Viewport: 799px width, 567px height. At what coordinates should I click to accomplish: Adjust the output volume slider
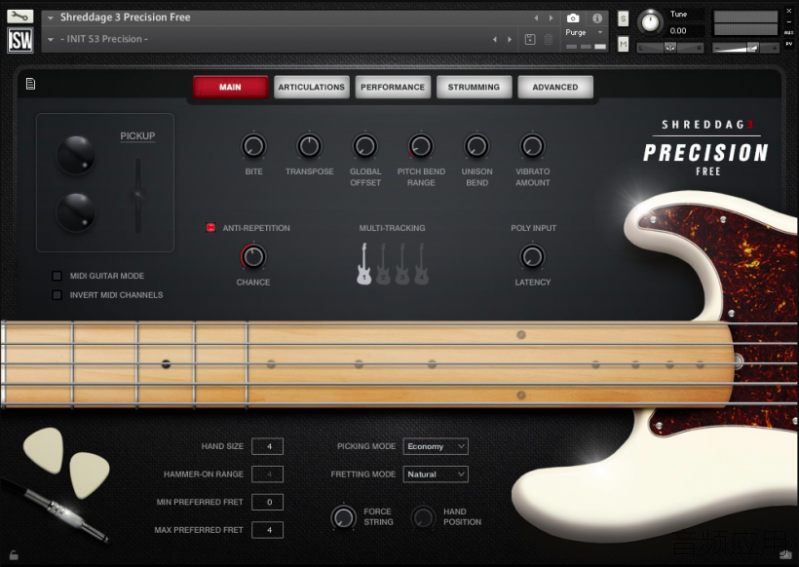745,48
